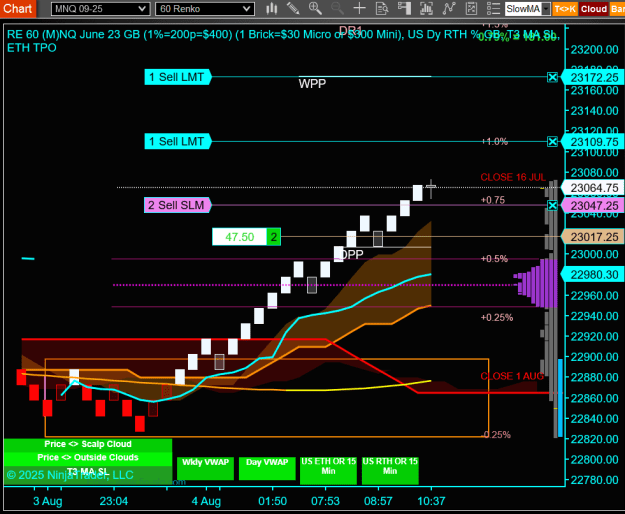Toggle Price <> Outside Clouds indicator
Screen dimensions: 625x514
88,457
